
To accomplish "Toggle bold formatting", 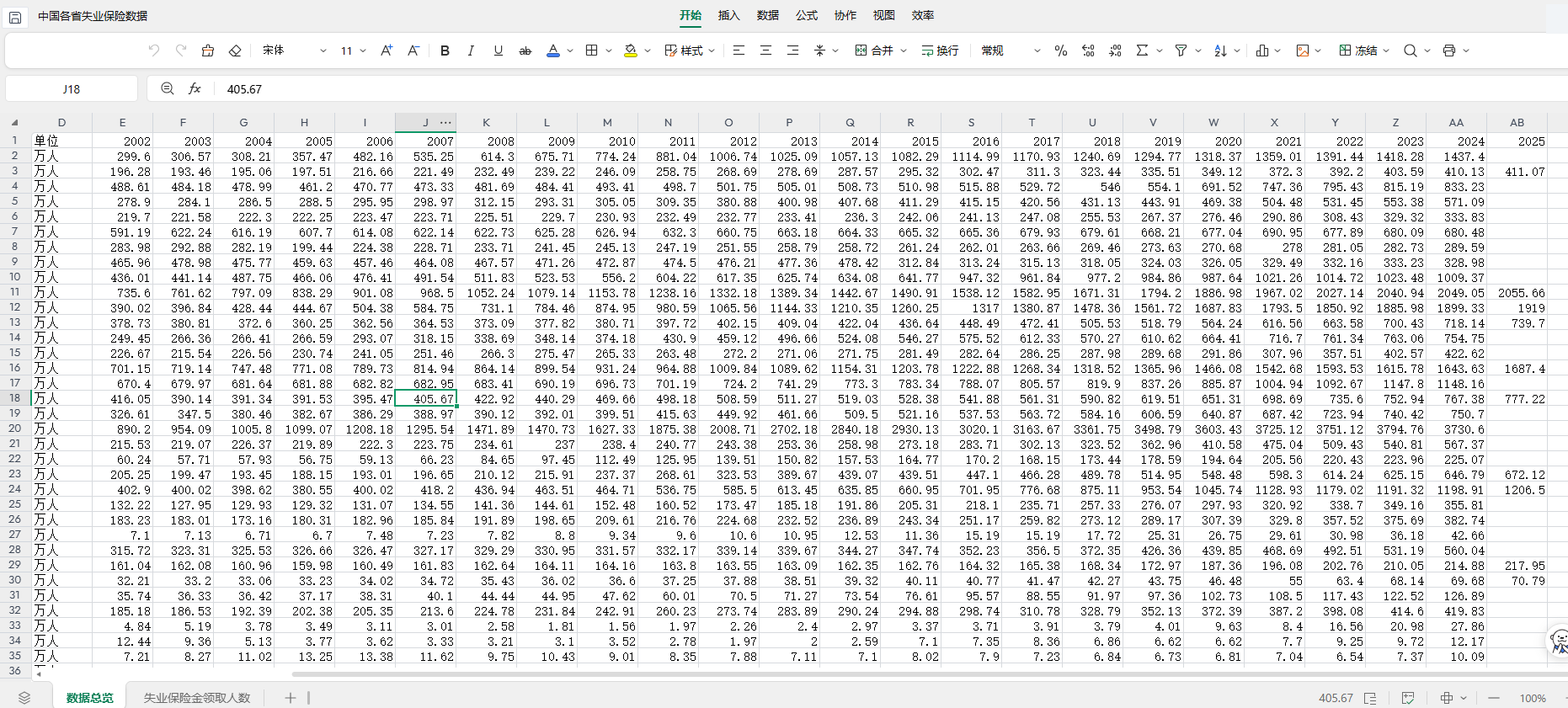I will (445, 51).
